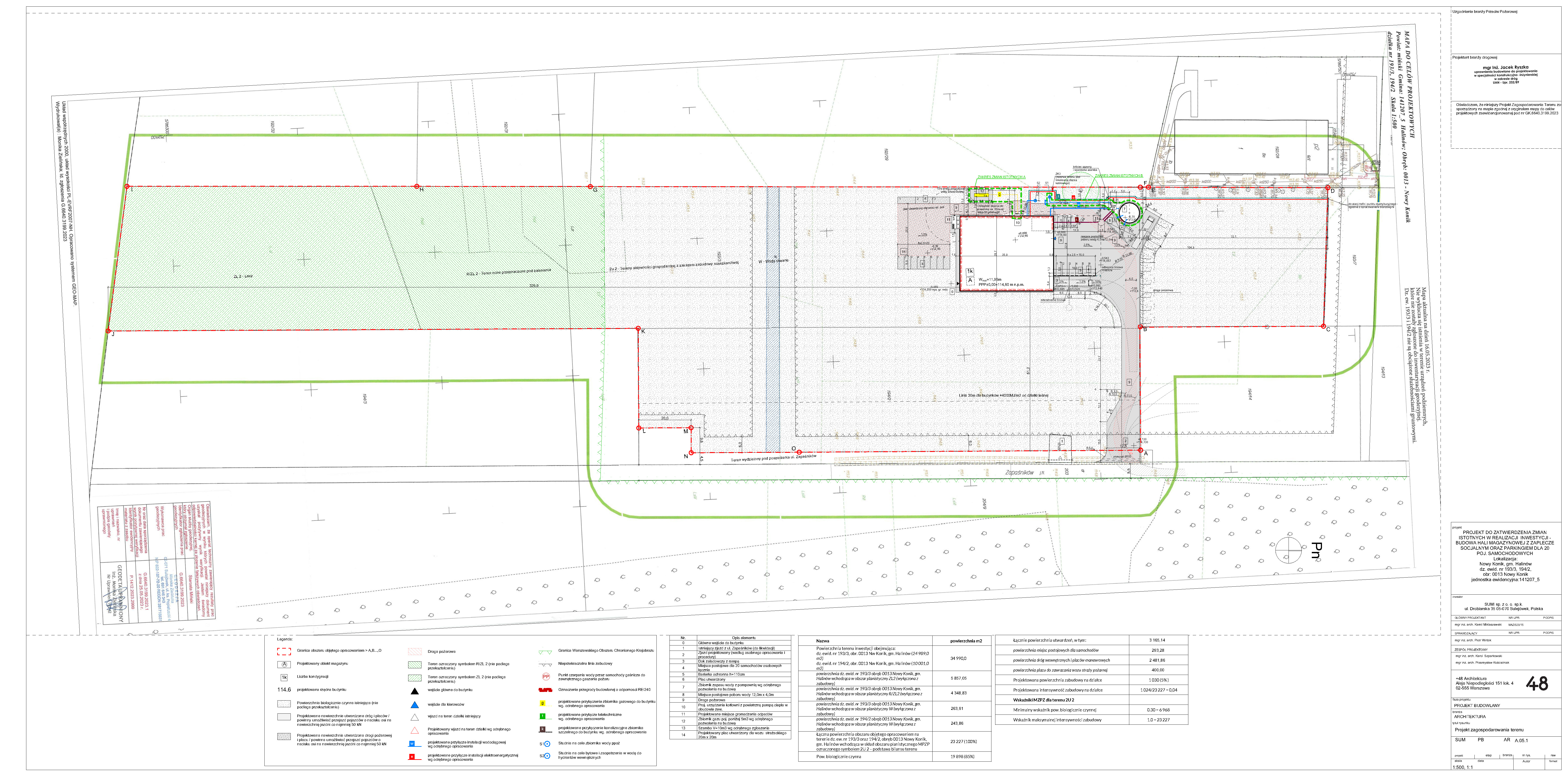
Task: Click the 'Zapaśników' street name label
Action: pos(1020,472)
